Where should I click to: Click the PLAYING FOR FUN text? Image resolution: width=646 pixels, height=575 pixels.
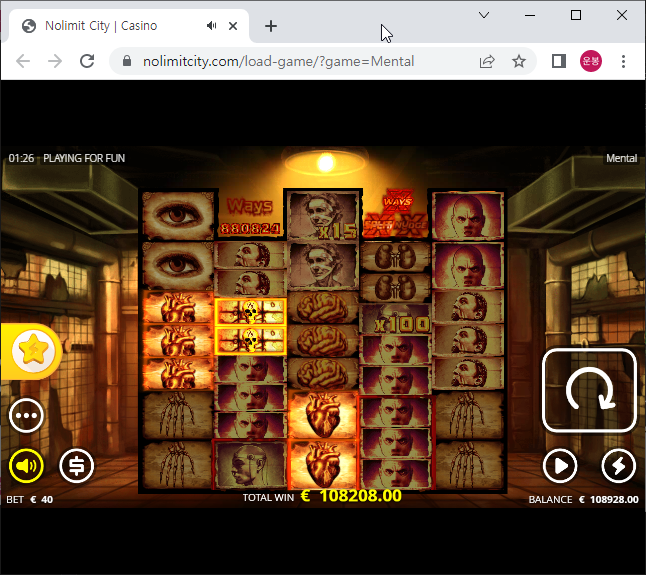click(x=84, y=158)
